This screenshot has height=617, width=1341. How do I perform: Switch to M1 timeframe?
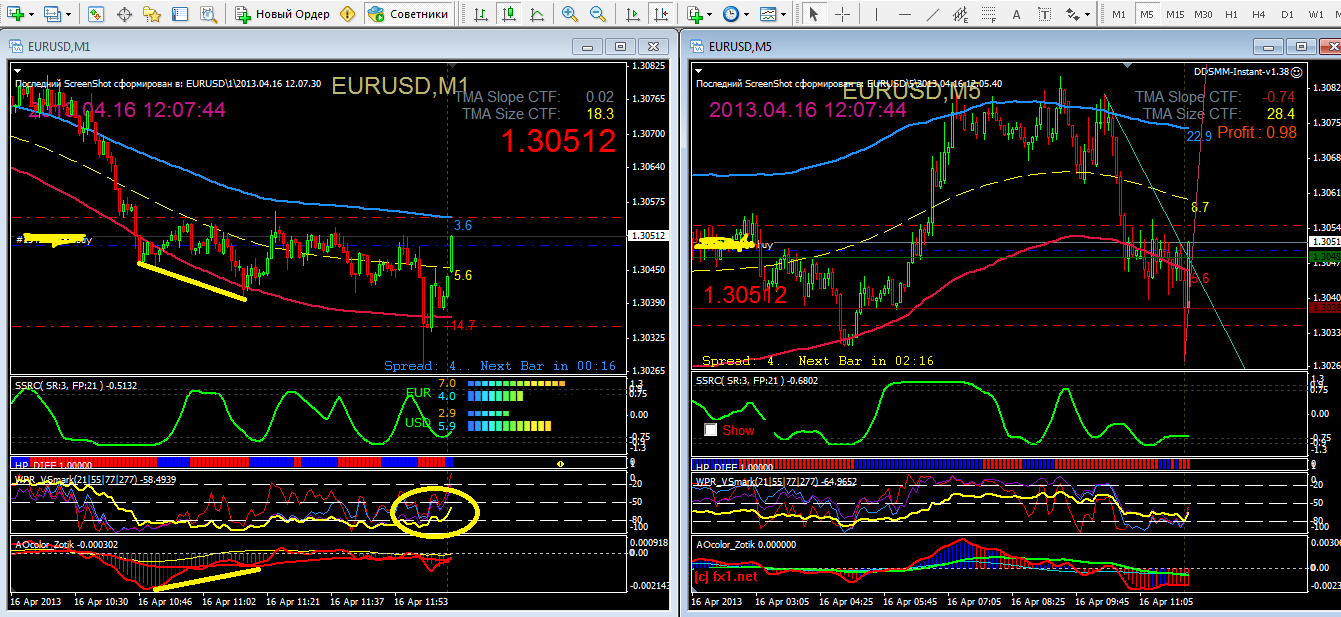1118,14
